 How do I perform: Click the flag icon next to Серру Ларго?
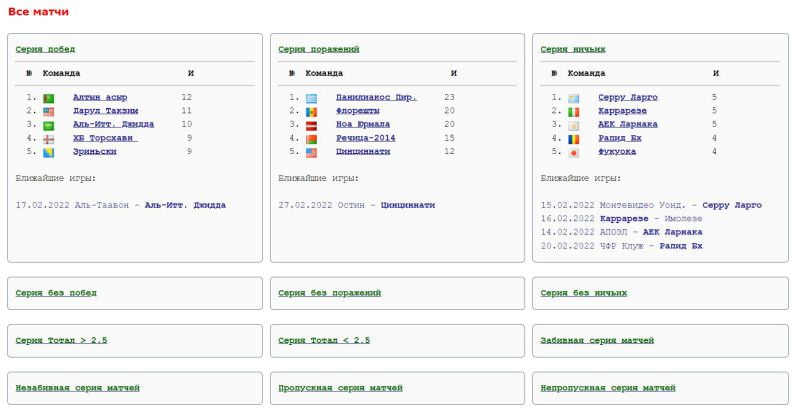point(574,98)
